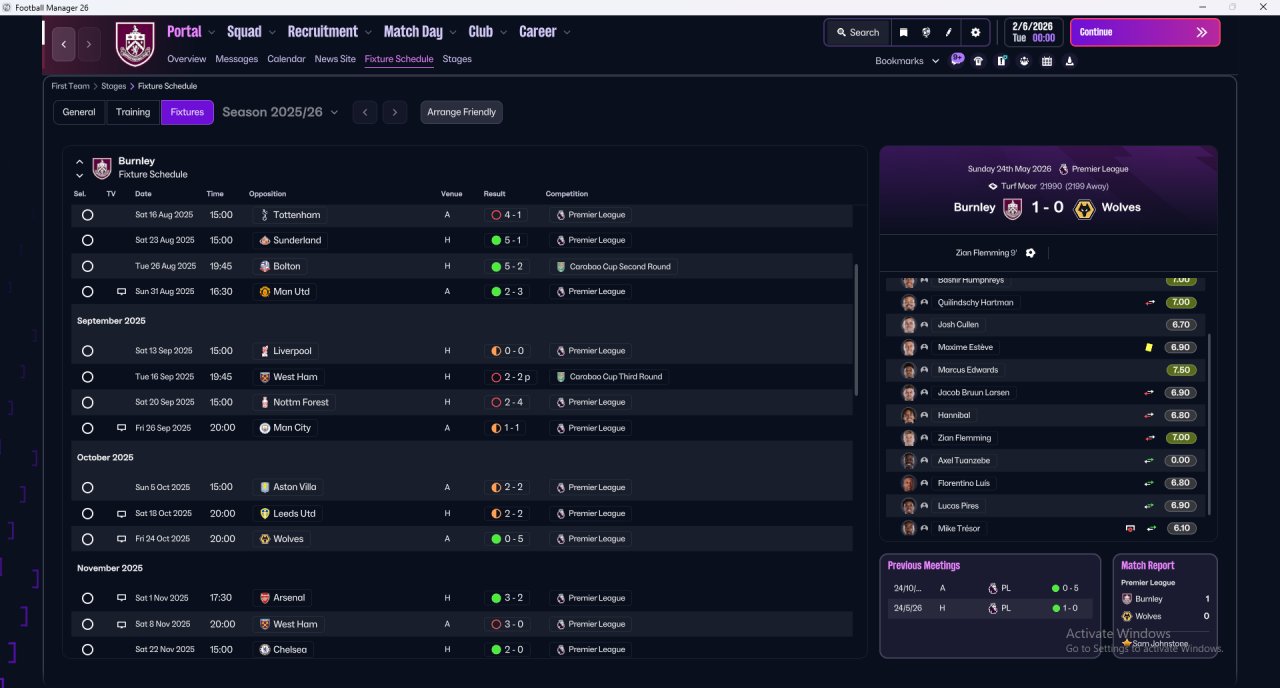Select the Nottm Forest fixture radio circle
Image resolution: width=1280 pixels, height=688 pixels.
(87, 402)
